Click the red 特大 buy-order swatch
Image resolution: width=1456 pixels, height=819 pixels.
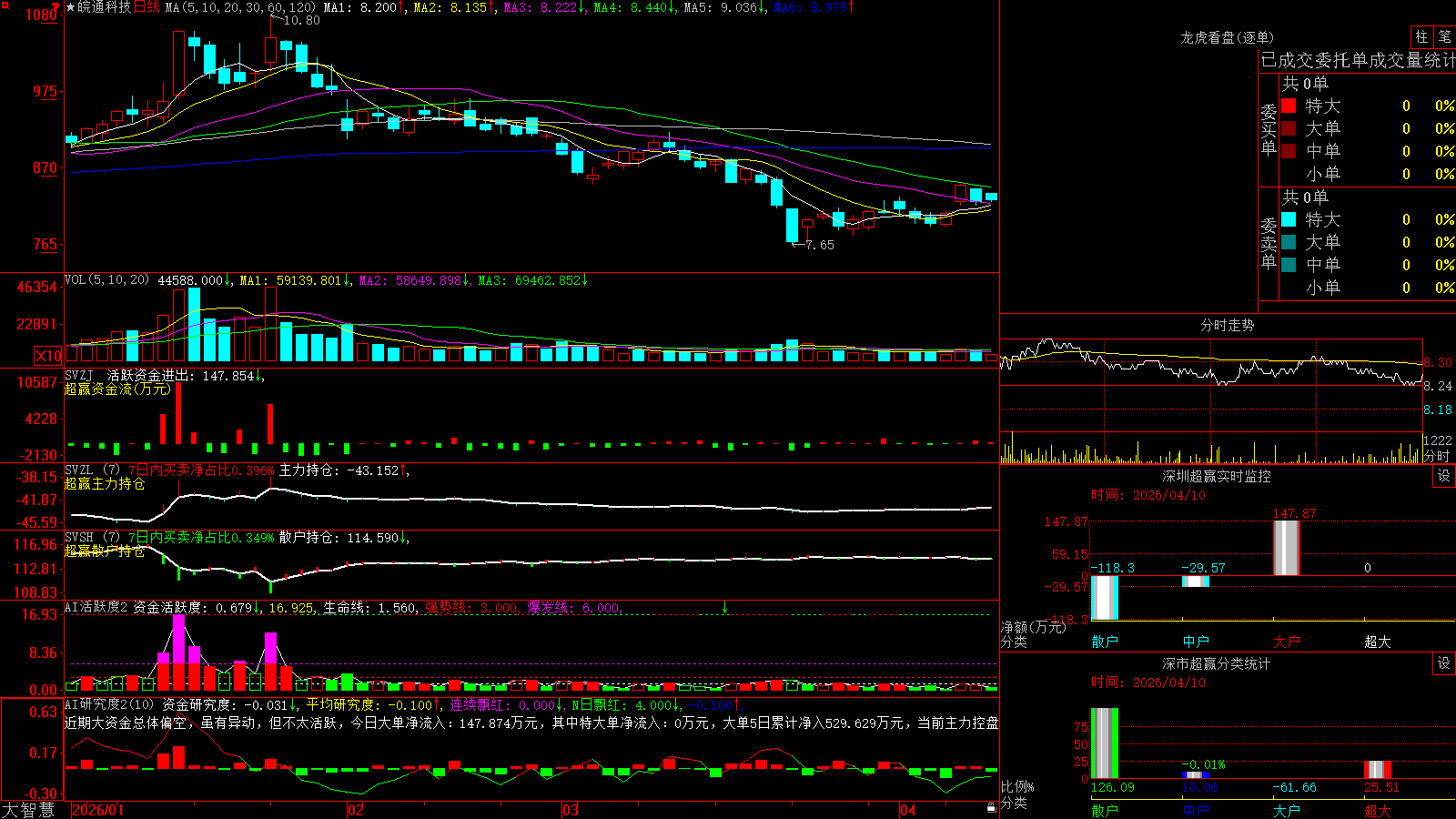1289,106
